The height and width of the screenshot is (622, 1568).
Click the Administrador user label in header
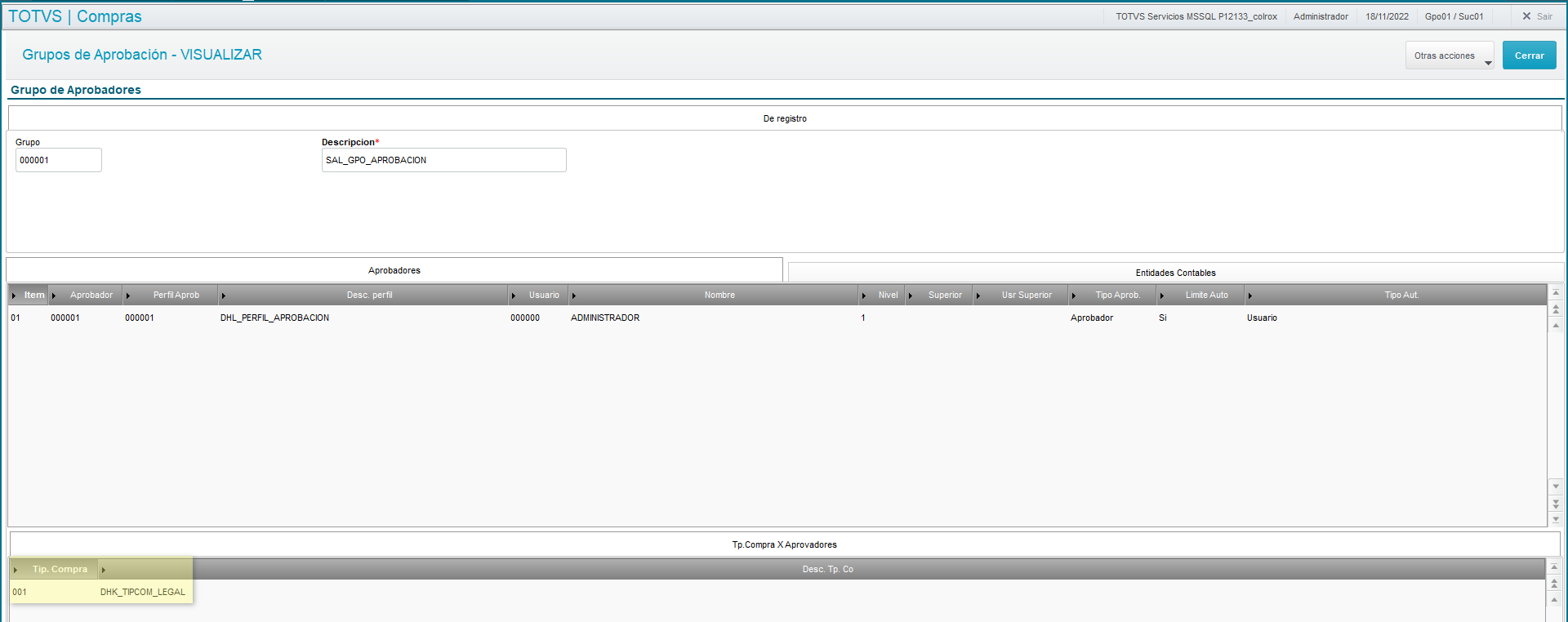pyautogui.click(x=1321, y=16)
